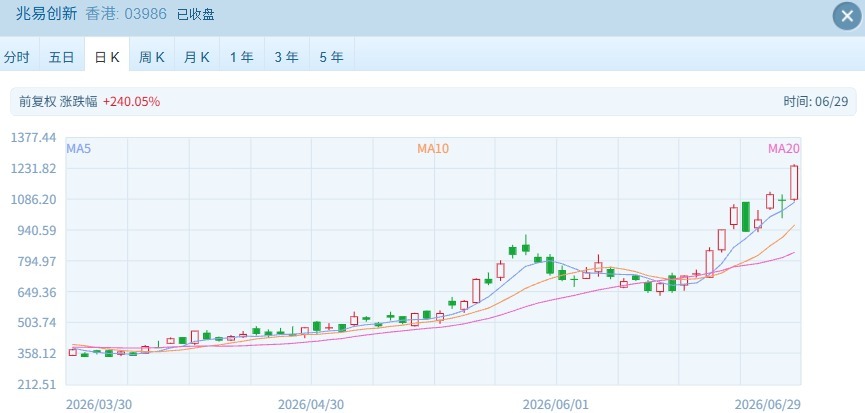
Task: Click the 2026/06/29 date axis label
Action: (767, 404)
